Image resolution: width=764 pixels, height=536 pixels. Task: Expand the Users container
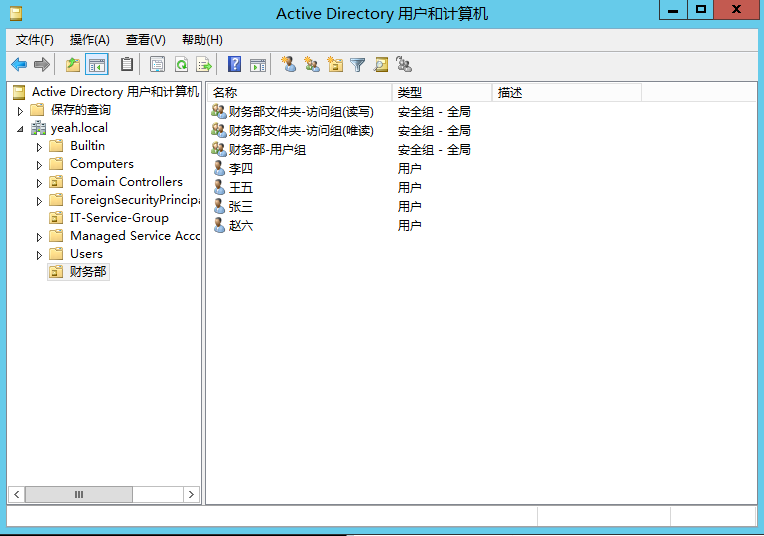click(39, 255)
